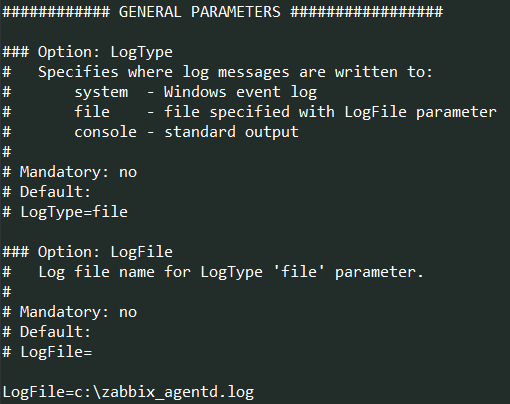
Task: Click the second 'Mandatory: no' line
Action: 70,312
